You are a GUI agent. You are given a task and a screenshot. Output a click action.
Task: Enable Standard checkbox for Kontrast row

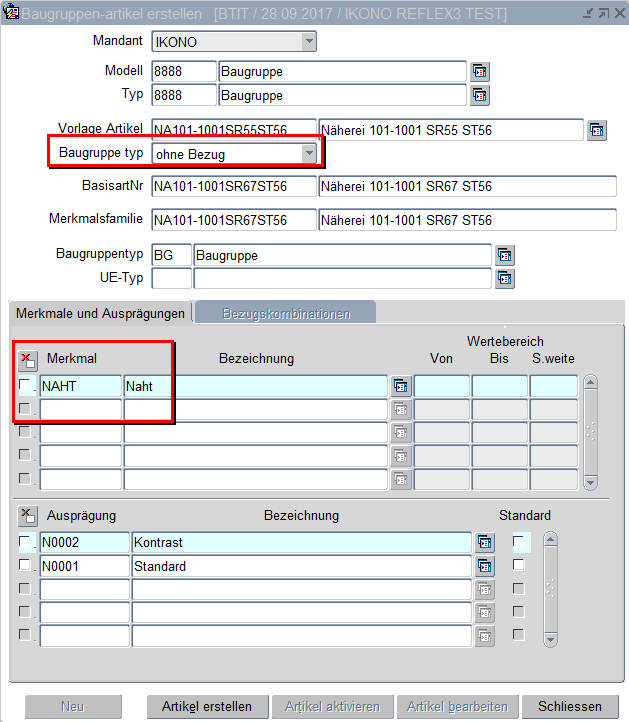coord(518,542)
